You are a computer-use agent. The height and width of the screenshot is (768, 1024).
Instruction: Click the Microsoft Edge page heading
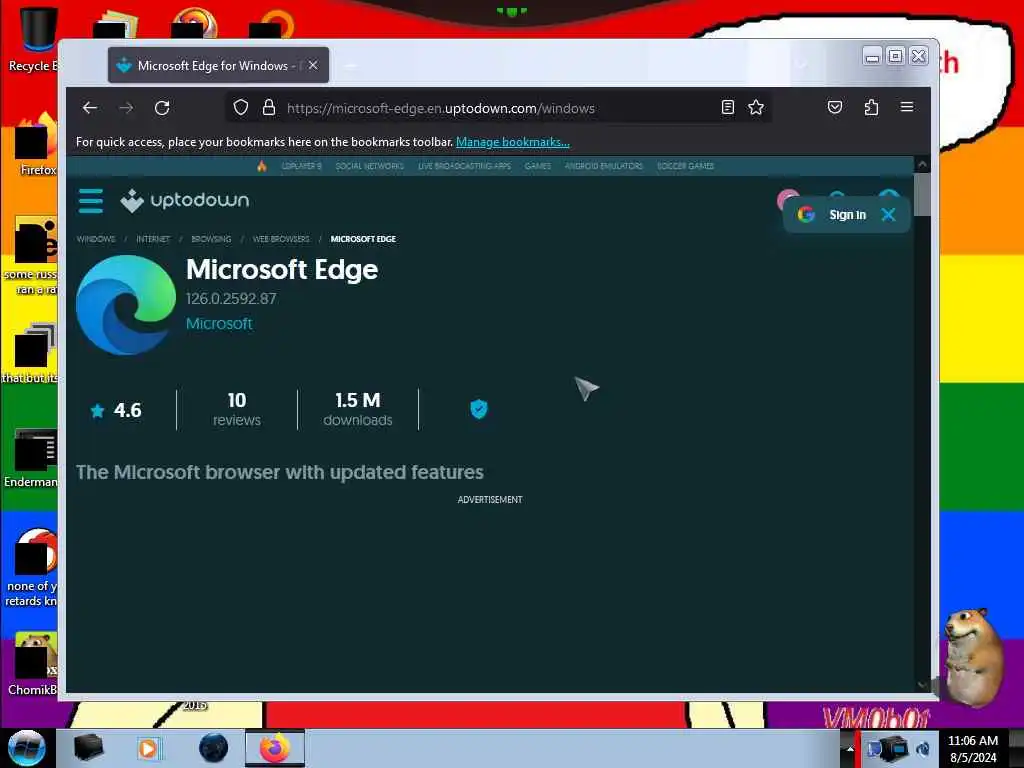tap(282, 269)
